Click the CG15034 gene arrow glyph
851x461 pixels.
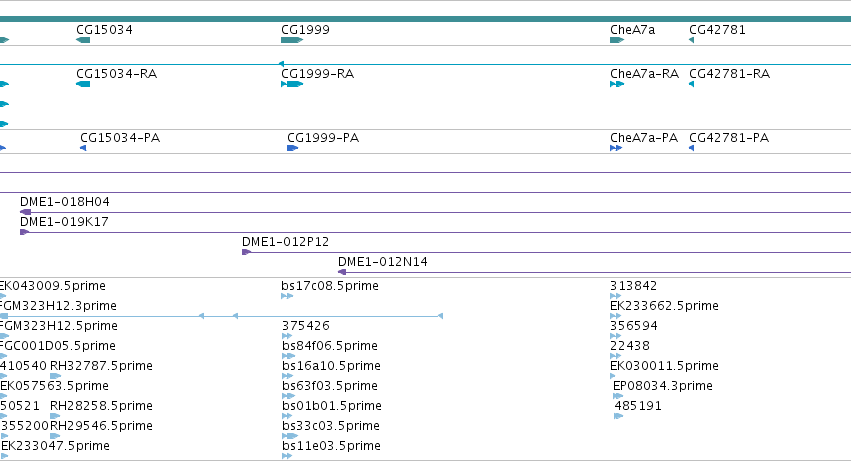(83, 40)
